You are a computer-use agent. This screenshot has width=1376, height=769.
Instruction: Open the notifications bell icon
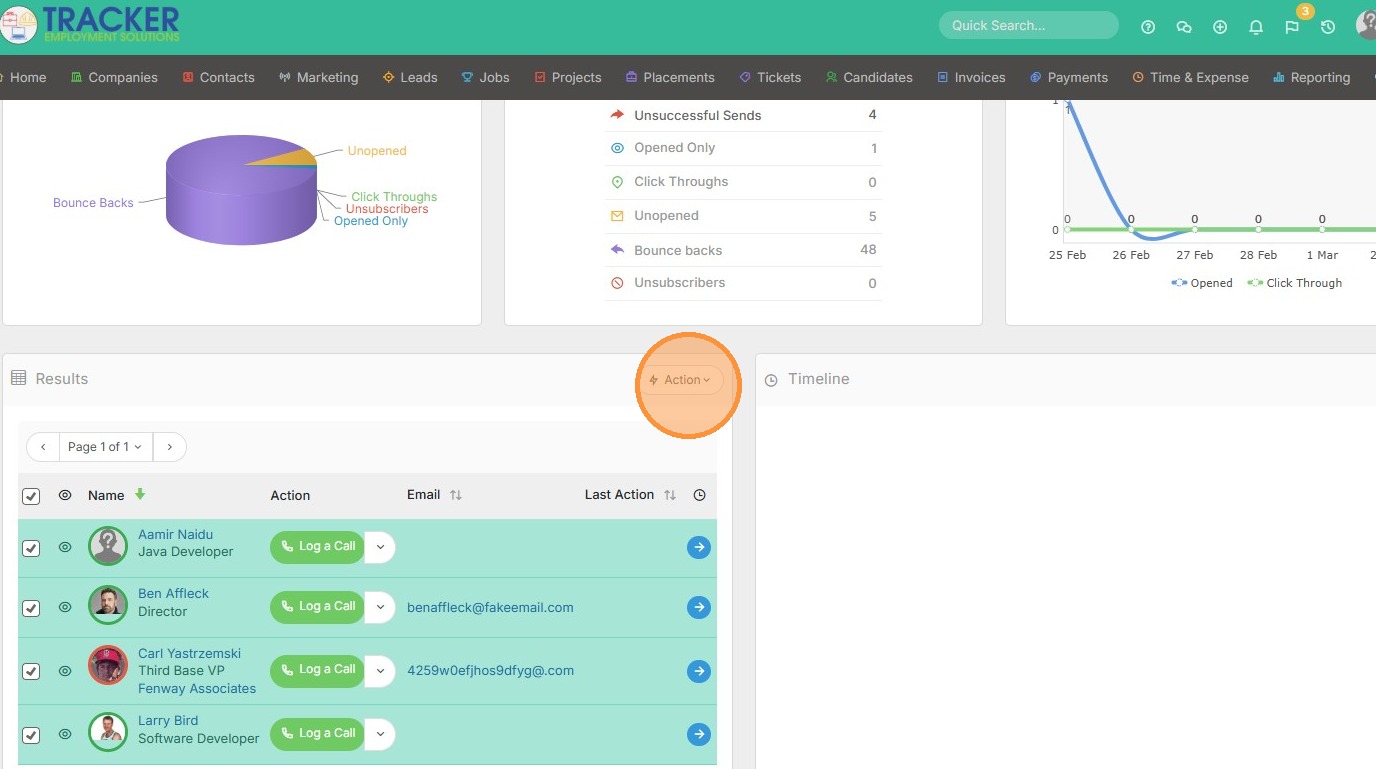coord(1256,28)
